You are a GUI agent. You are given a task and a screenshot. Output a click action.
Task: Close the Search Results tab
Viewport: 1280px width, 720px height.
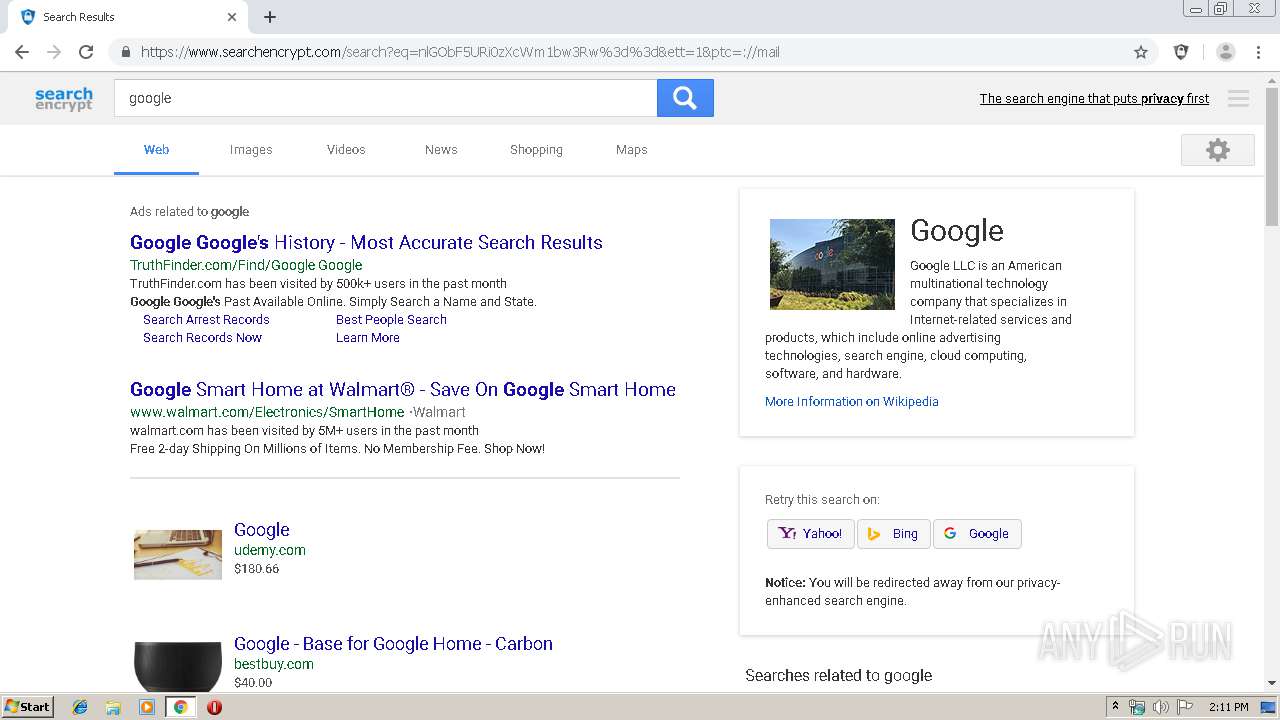[232, 17]
